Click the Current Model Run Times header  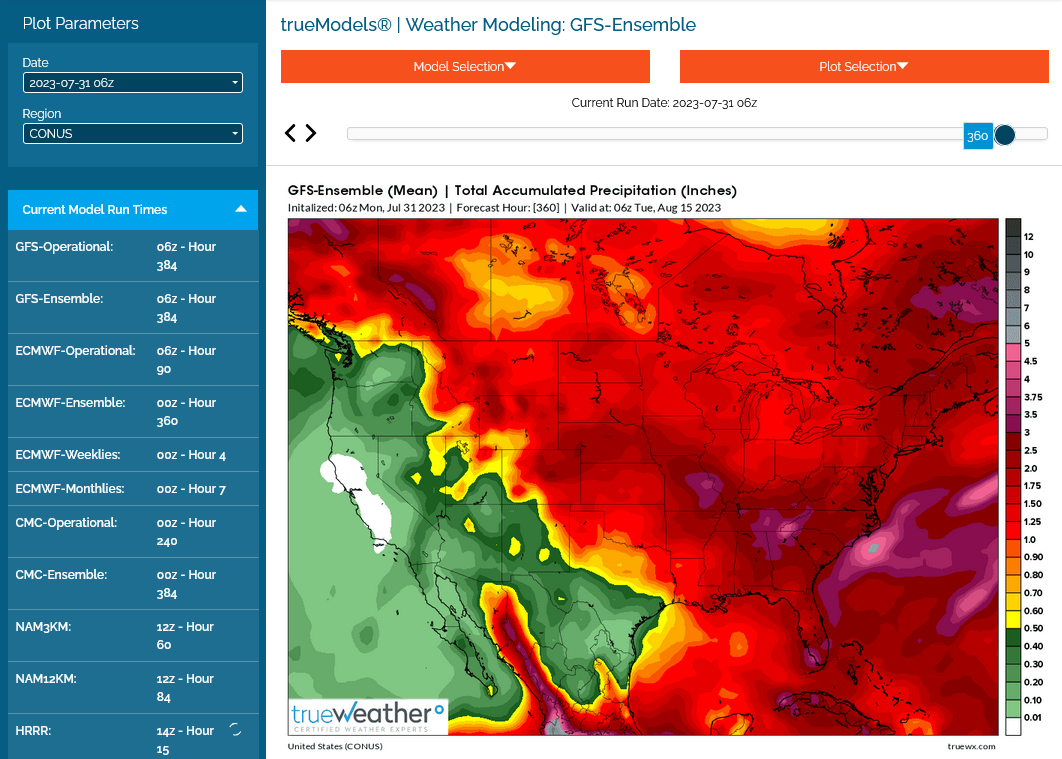(133, 210)
